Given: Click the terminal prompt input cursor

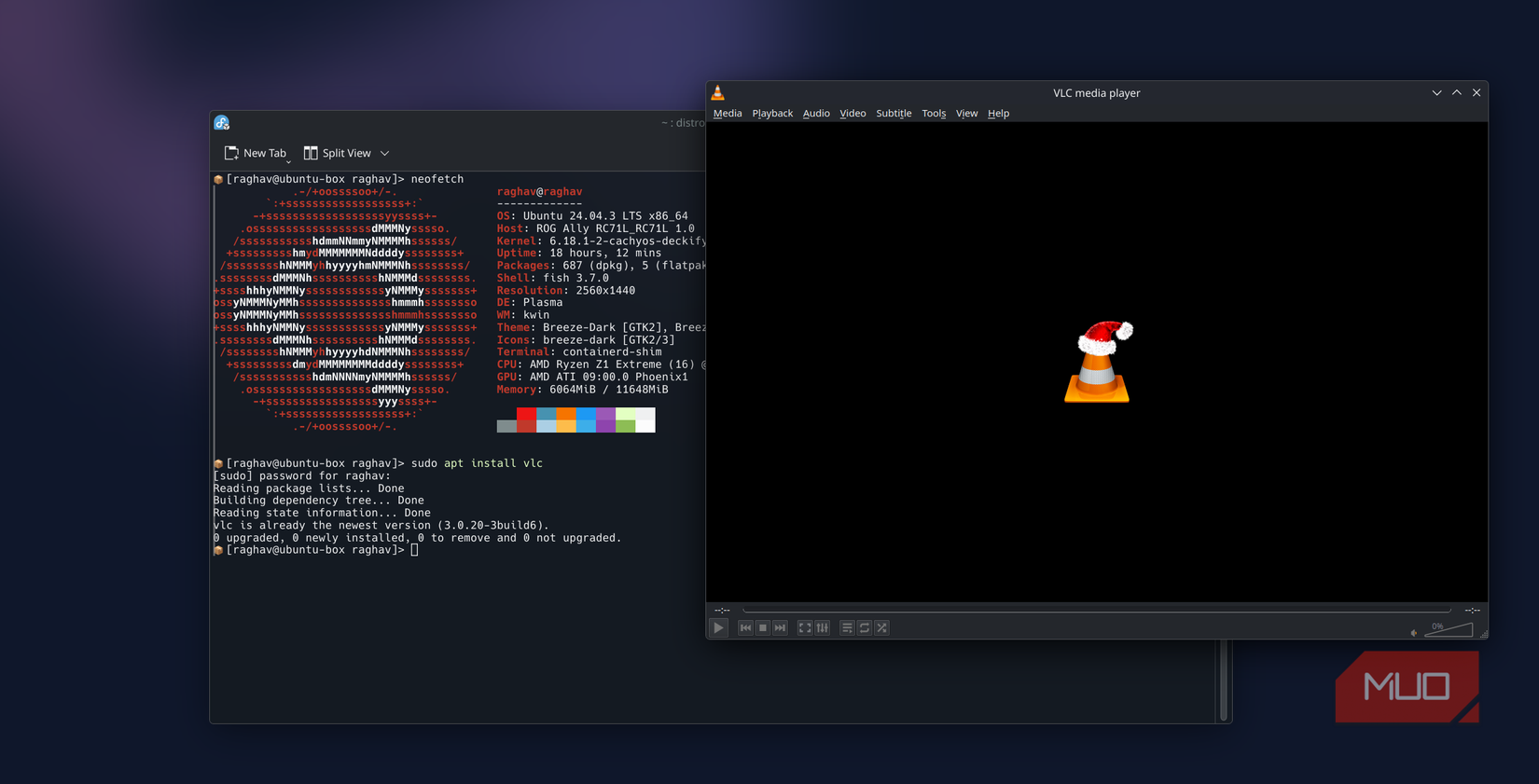Looking at the screenshot, I should 414,550.
